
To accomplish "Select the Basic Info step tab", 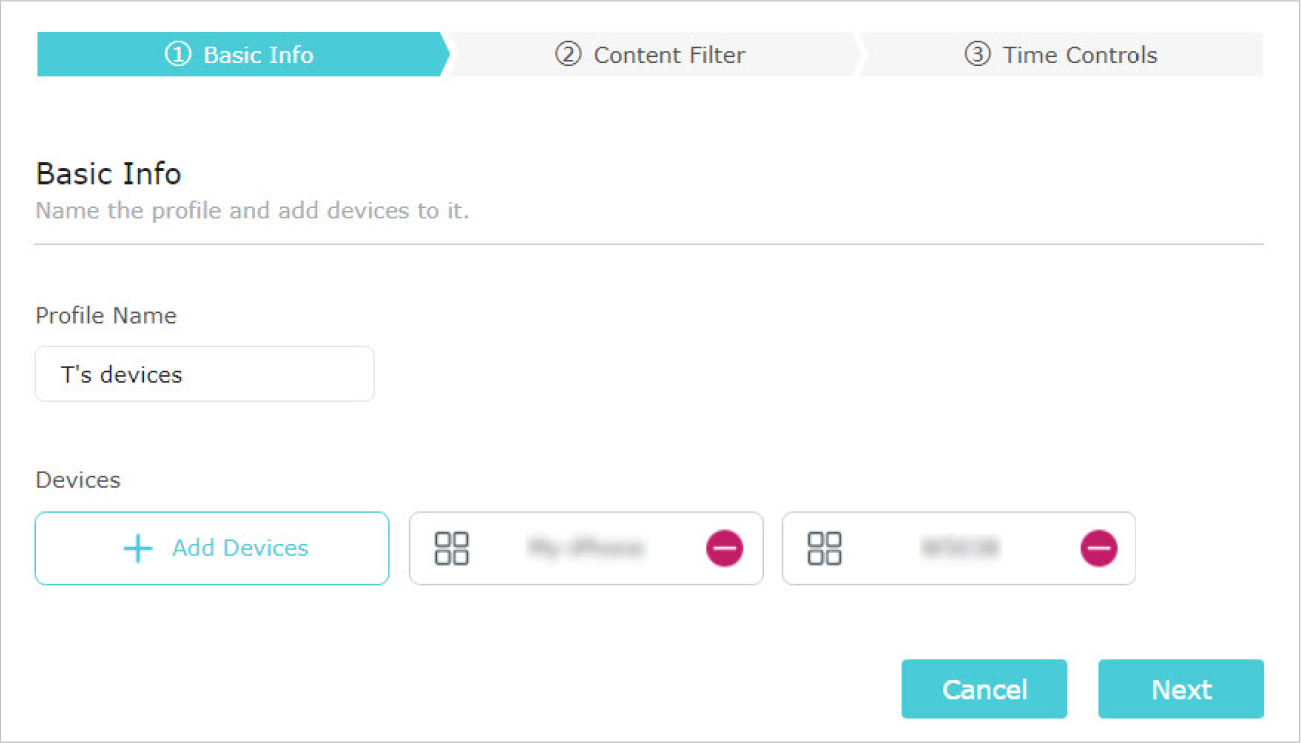I will tap(240, 54).
